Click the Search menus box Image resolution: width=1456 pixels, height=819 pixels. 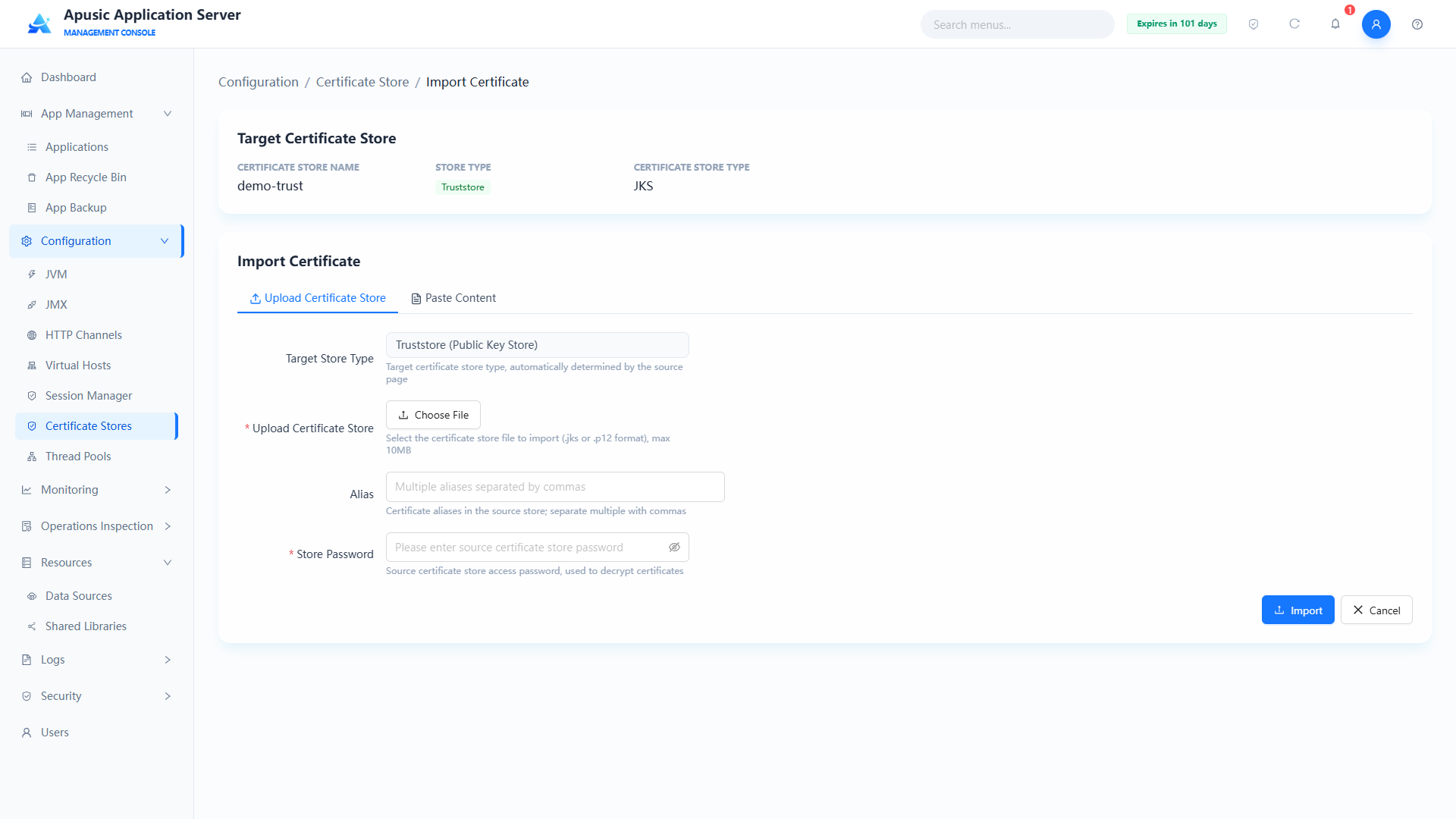tap(1017, 24)
